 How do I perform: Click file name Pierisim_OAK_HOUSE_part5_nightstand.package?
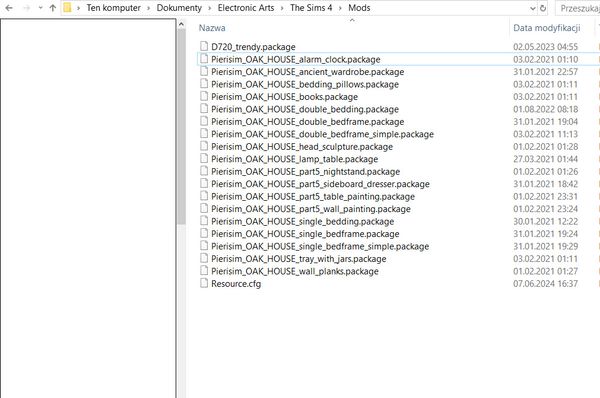click(x=306, y=171)
